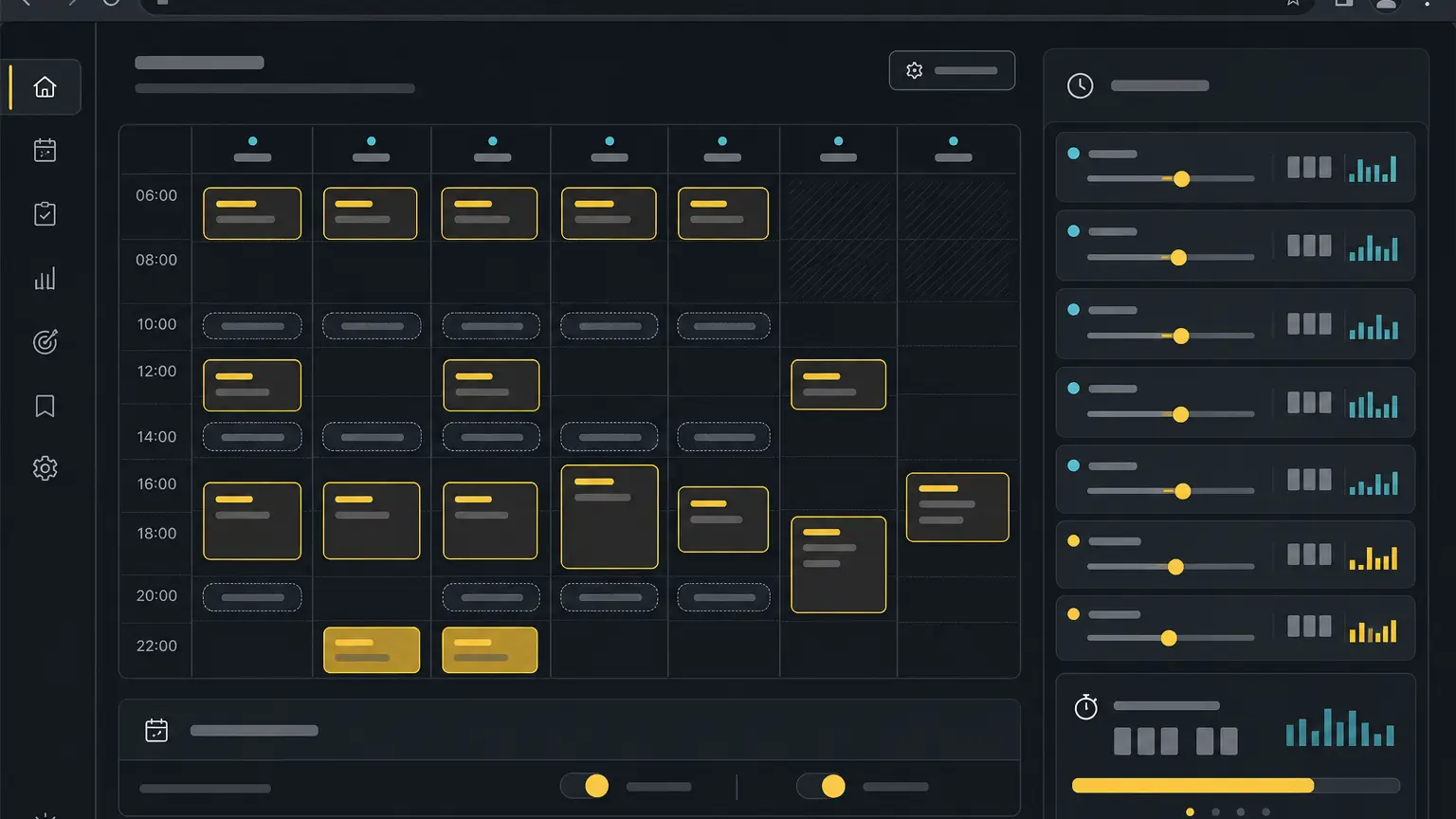
Task: Click the 20:00 time label
Action: tap(156, 595)
